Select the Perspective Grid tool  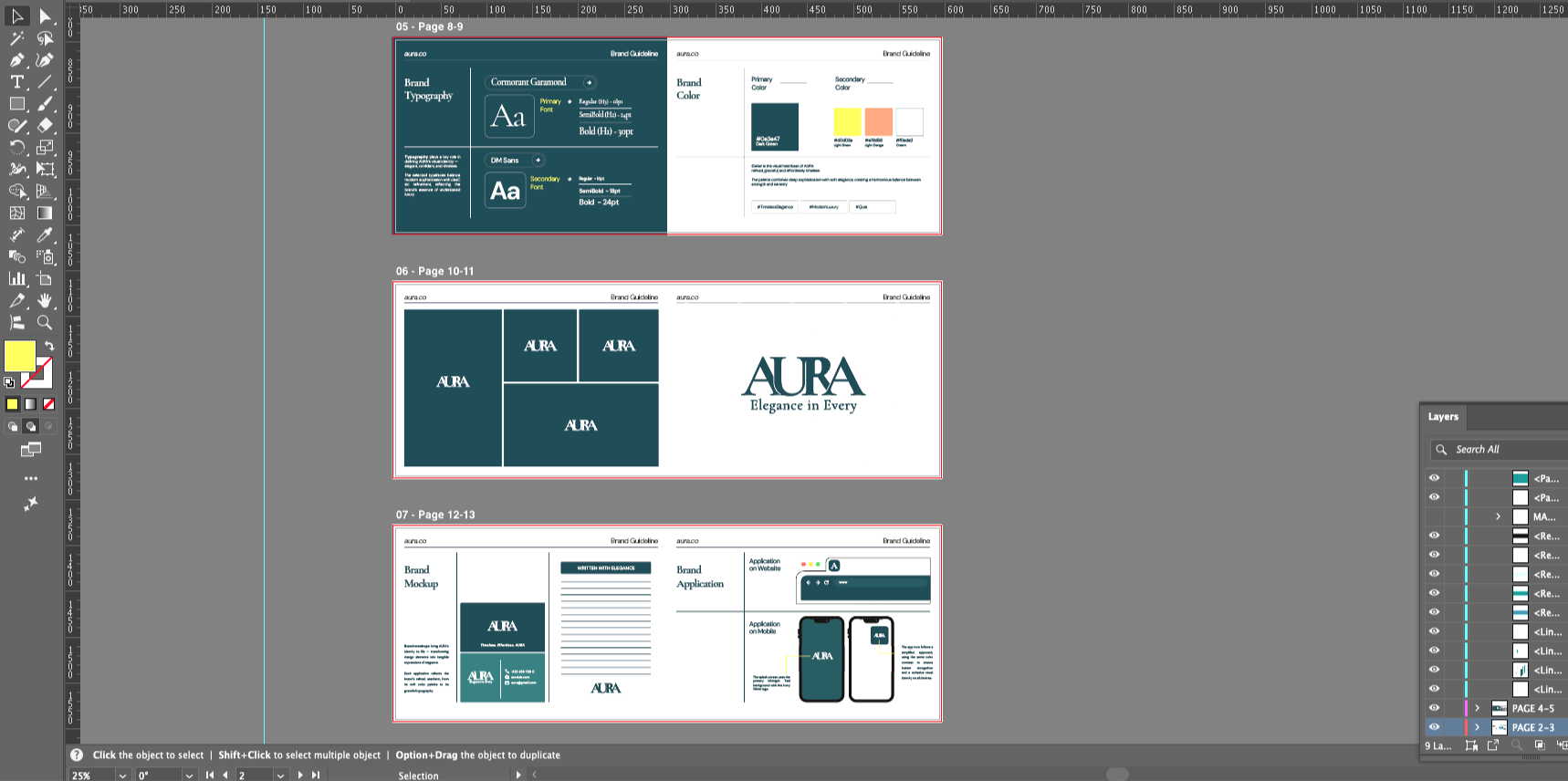45,192
